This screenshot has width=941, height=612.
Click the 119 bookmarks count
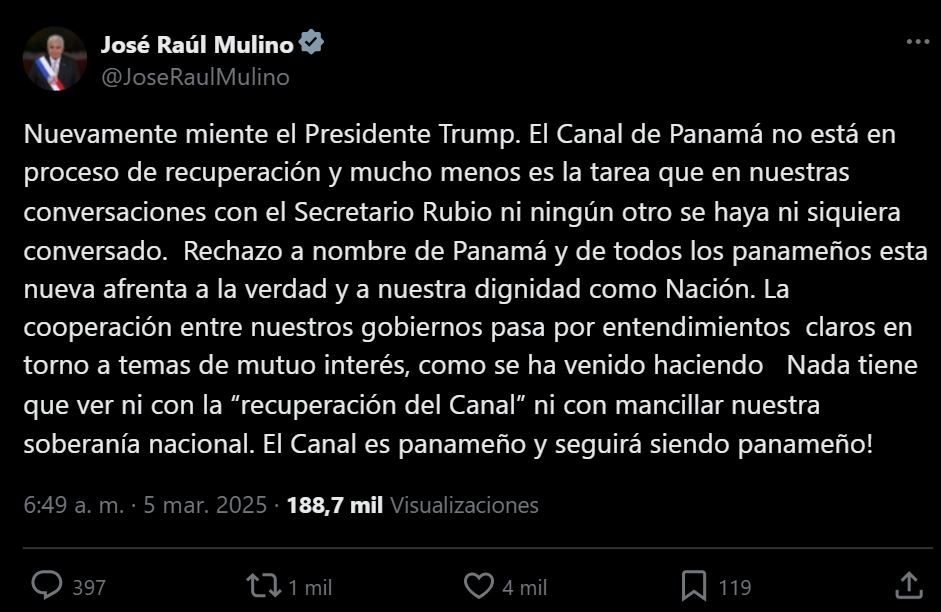point(735,587)
